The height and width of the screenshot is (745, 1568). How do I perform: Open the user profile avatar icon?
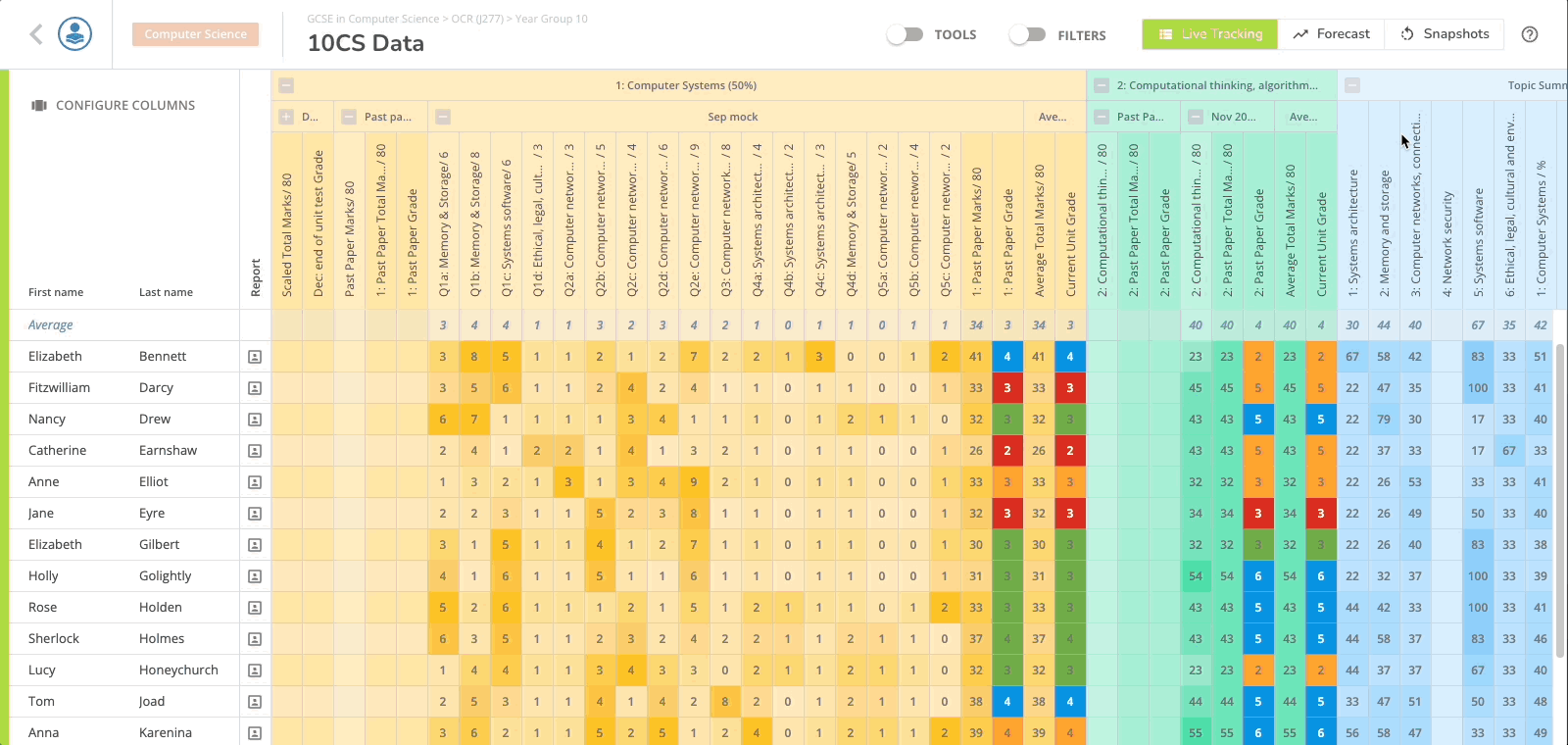click(75, 34)
